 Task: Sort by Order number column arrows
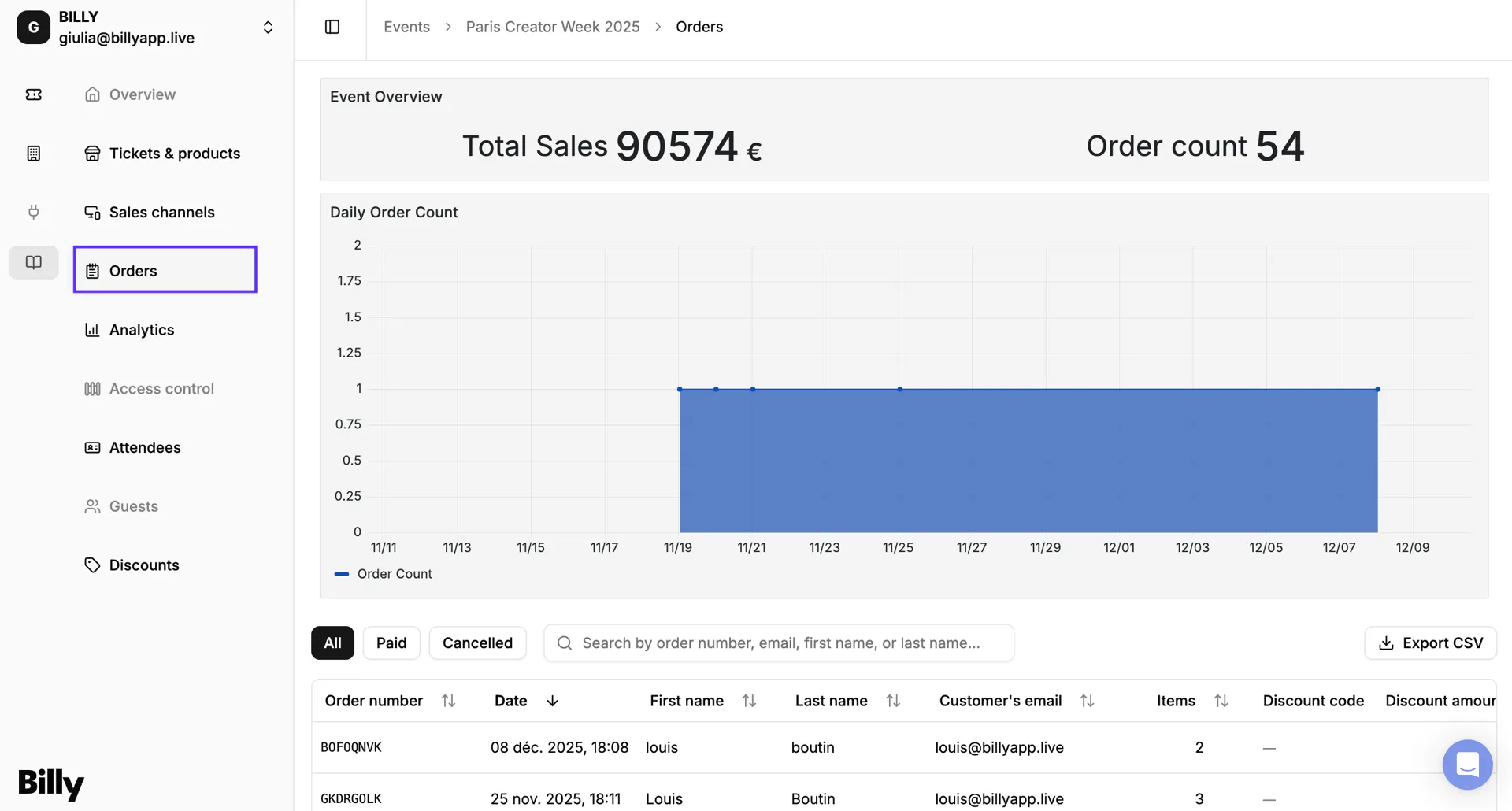point(448,701)
